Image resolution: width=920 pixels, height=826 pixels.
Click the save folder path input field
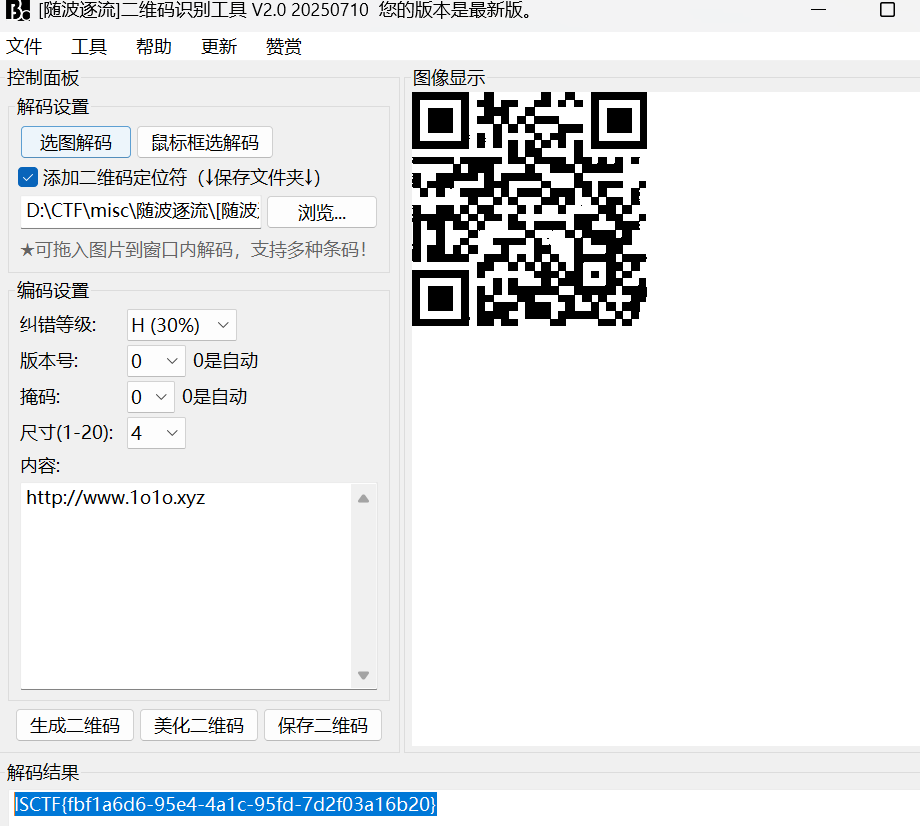pos(141,212)
